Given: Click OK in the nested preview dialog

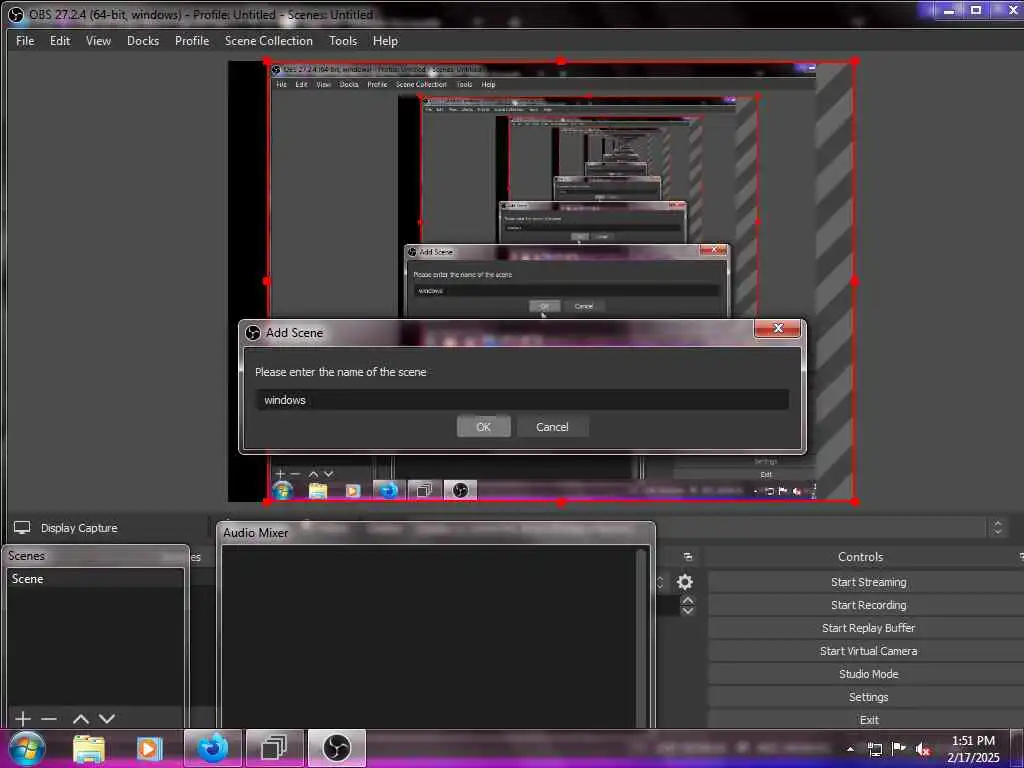Looking at the screenshot, I should pos(544,306).
